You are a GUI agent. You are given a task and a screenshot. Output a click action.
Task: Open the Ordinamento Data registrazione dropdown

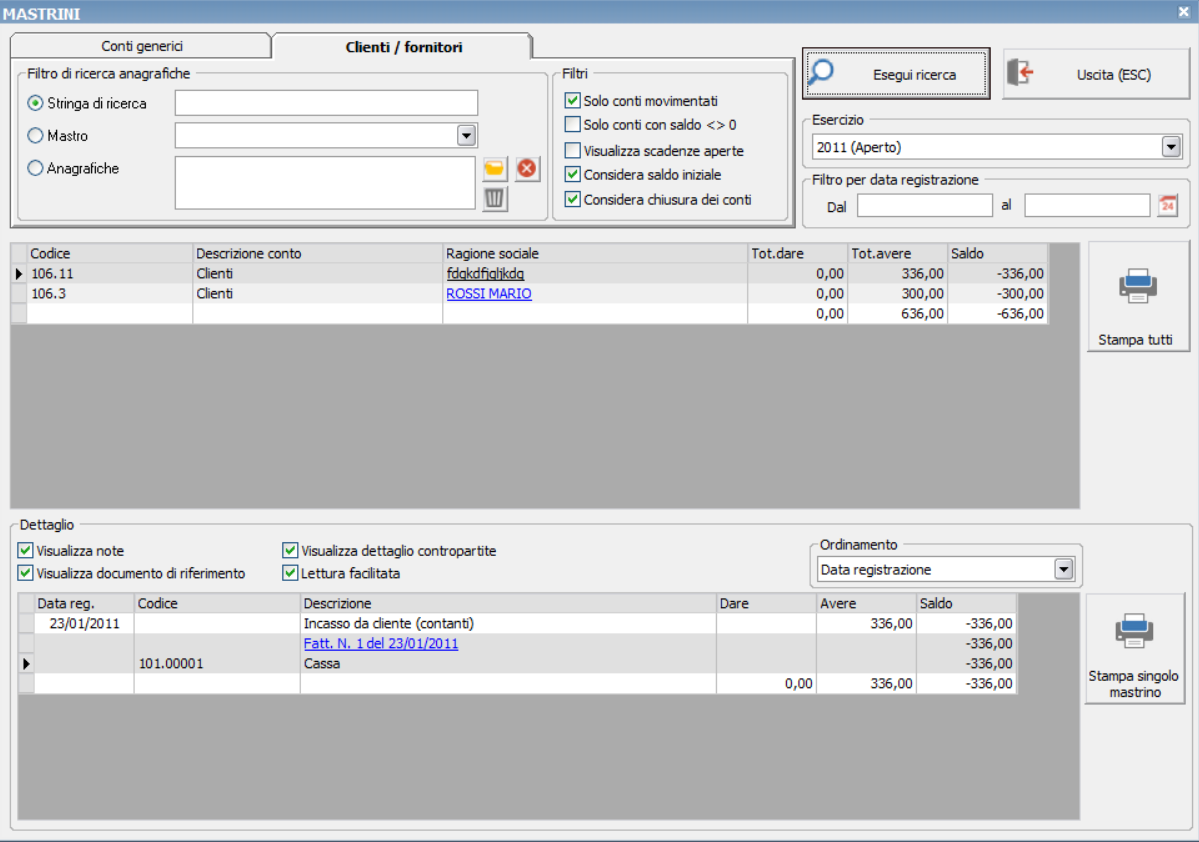1063,570
